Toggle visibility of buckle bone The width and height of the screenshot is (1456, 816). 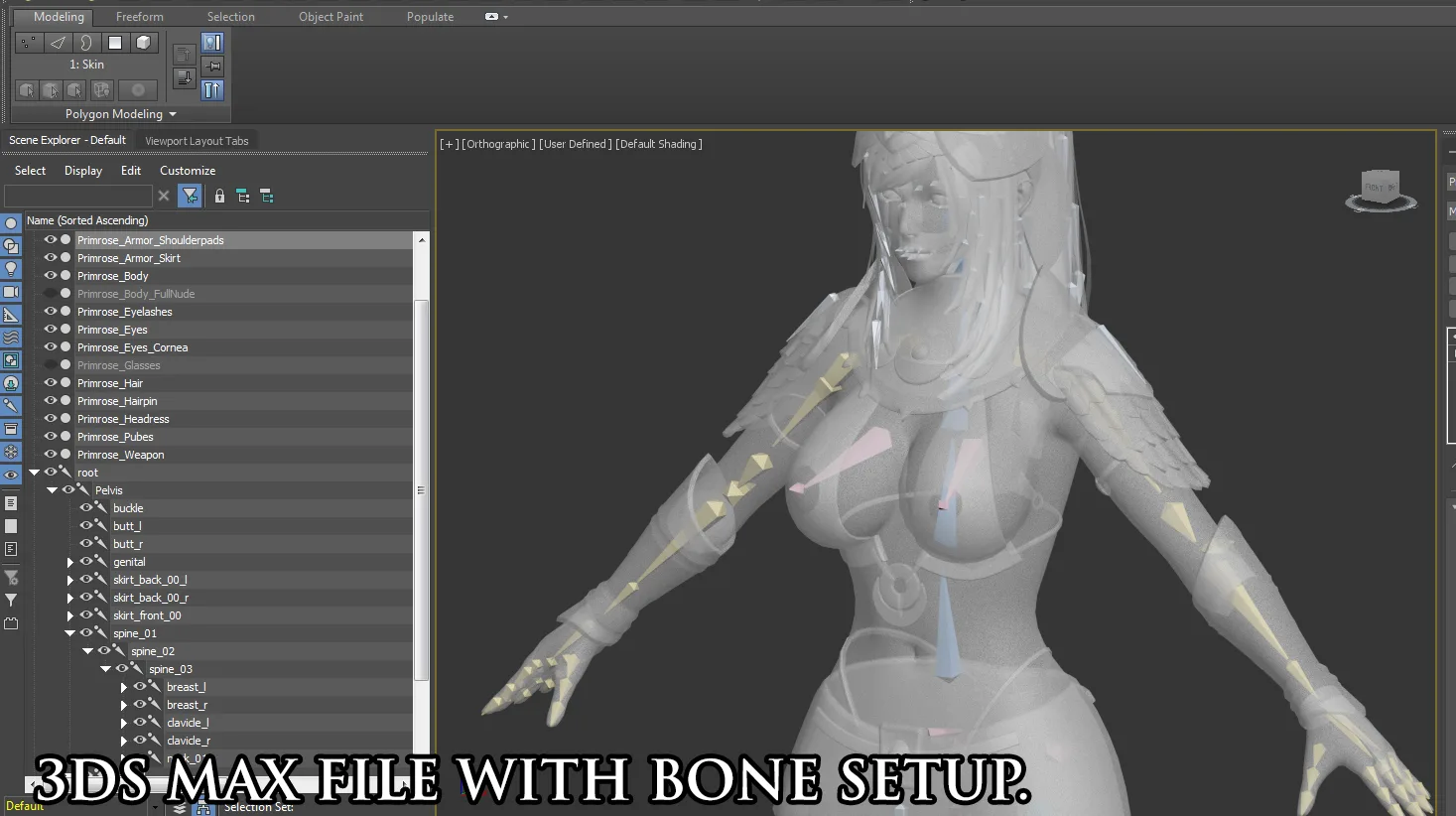point(85,507)
